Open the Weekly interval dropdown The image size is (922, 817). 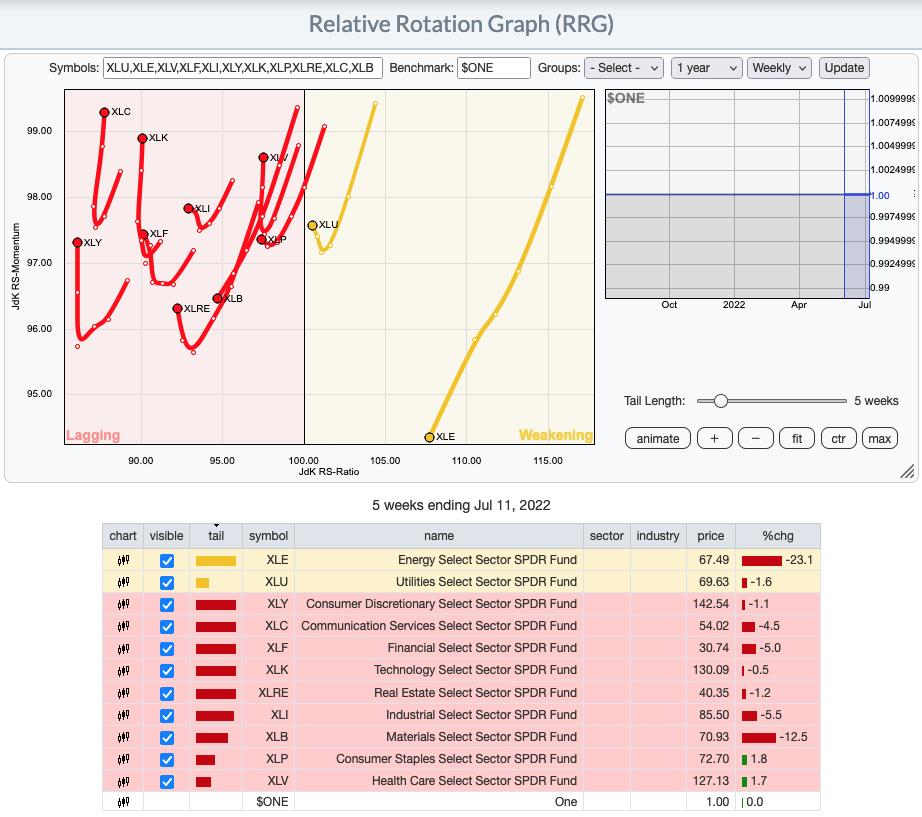[x=779, y=68]
